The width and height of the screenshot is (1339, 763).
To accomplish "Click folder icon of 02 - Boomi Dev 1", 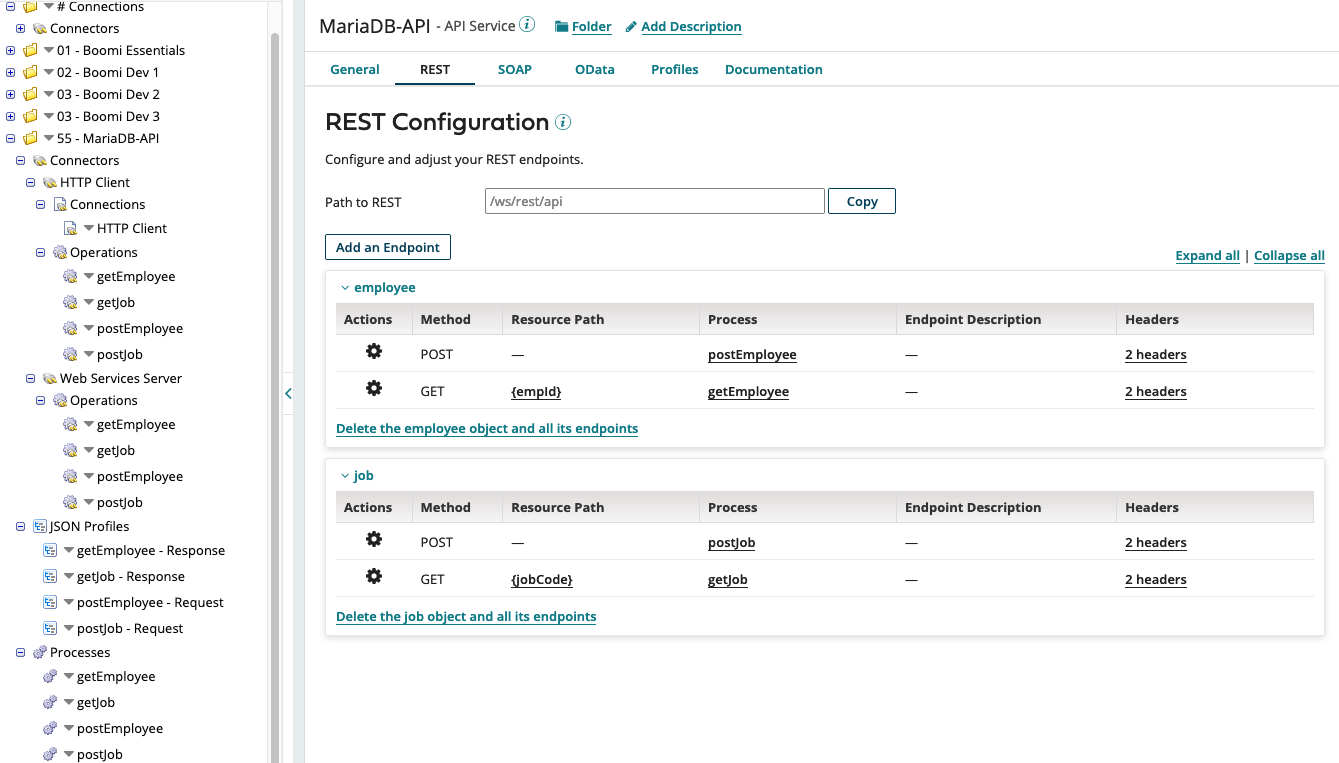I will 30,72.
